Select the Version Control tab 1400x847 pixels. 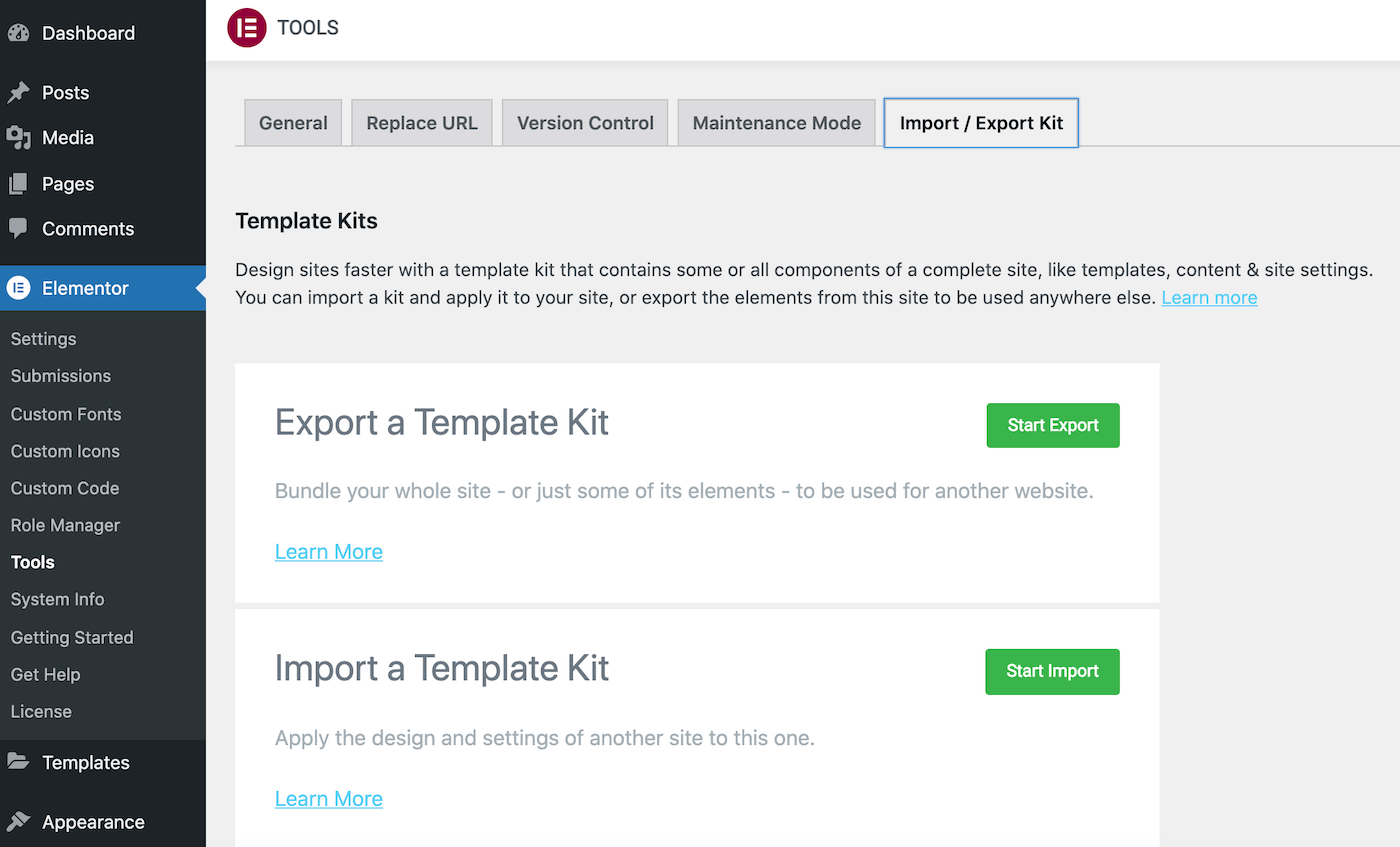coord(584,122)
